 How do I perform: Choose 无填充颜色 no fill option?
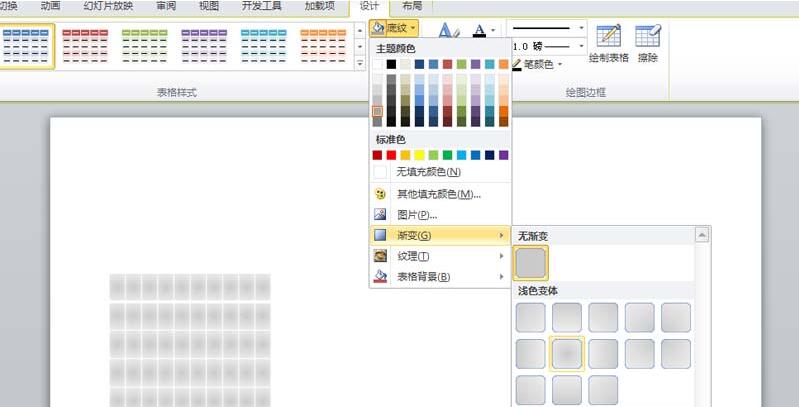tap(440, 172)
